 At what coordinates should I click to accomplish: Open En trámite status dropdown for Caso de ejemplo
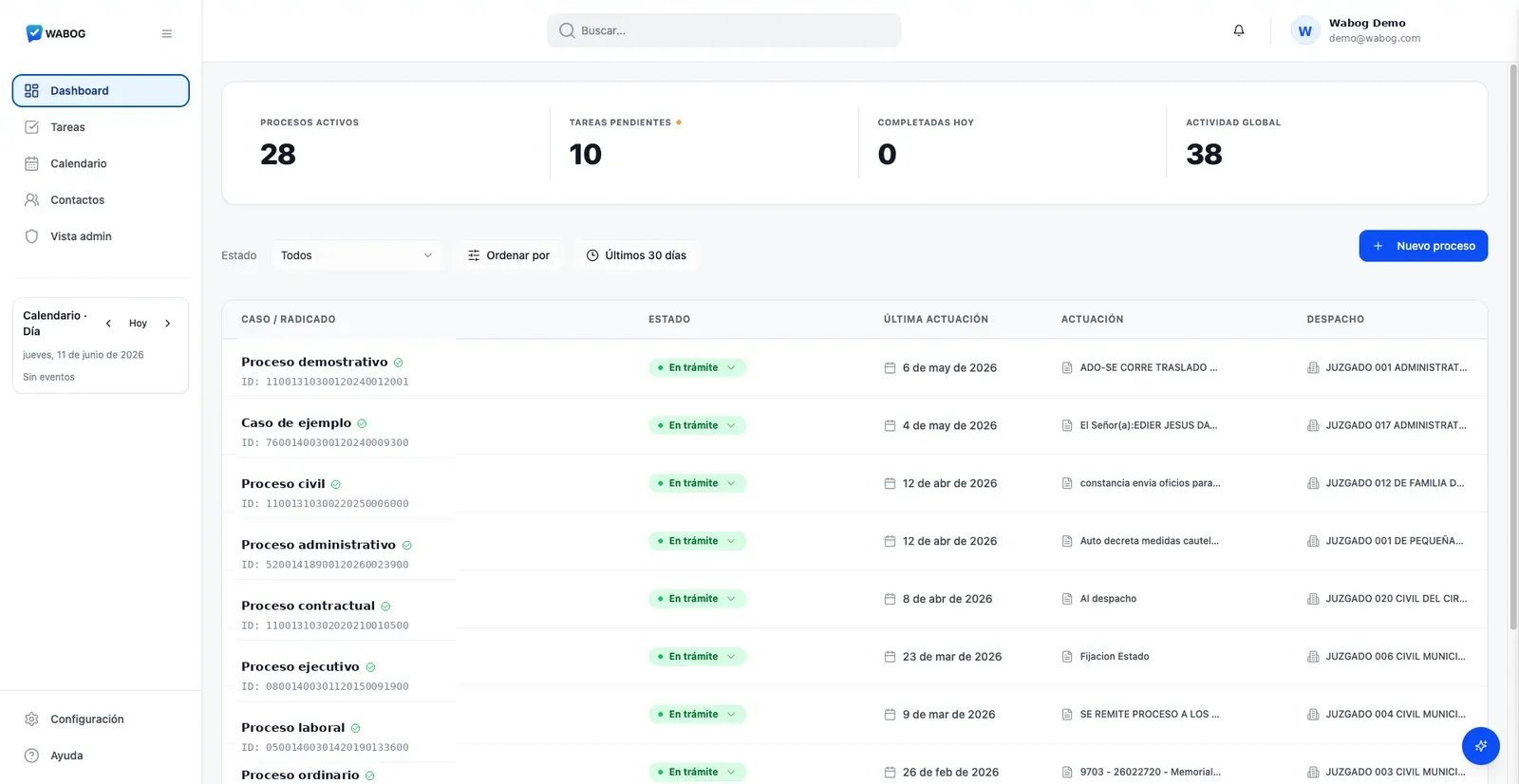698,425
